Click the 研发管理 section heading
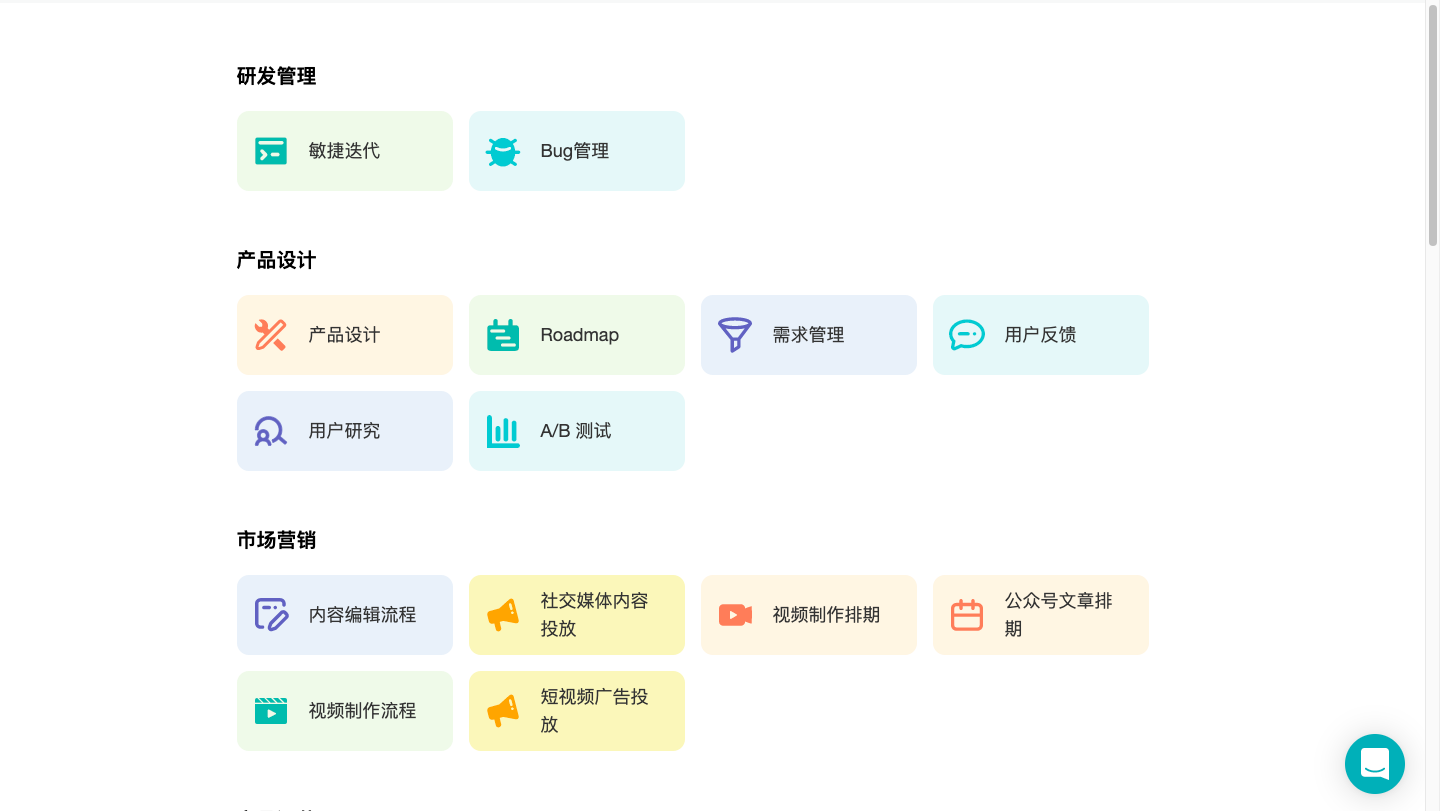The width and height of the screenshot is (1440, 811). (x=277, y=76)
